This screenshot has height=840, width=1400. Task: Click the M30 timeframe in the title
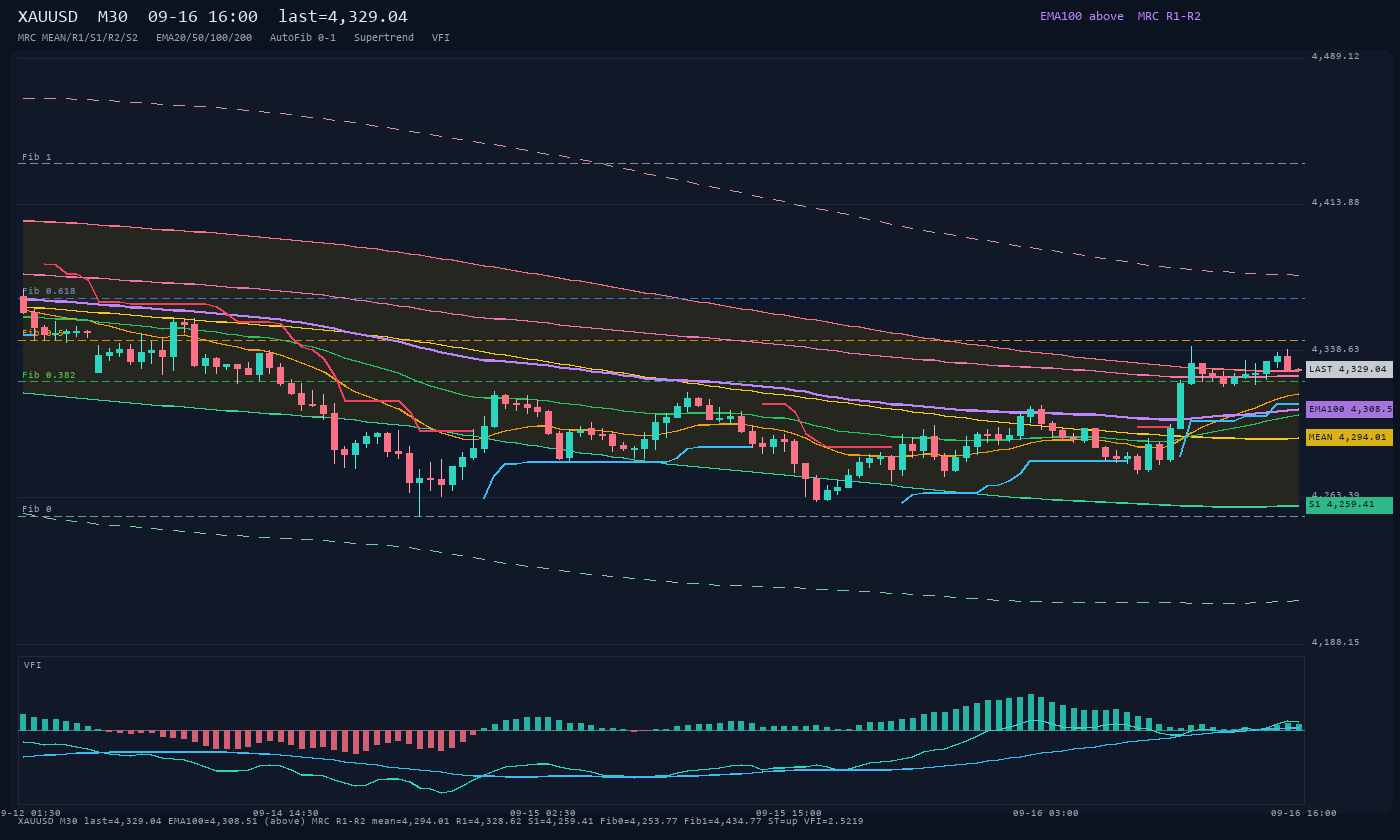[x=112, y=16]
